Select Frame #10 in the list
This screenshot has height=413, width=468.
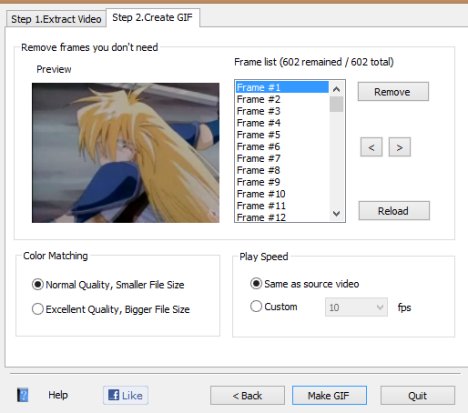pos(282,194)
